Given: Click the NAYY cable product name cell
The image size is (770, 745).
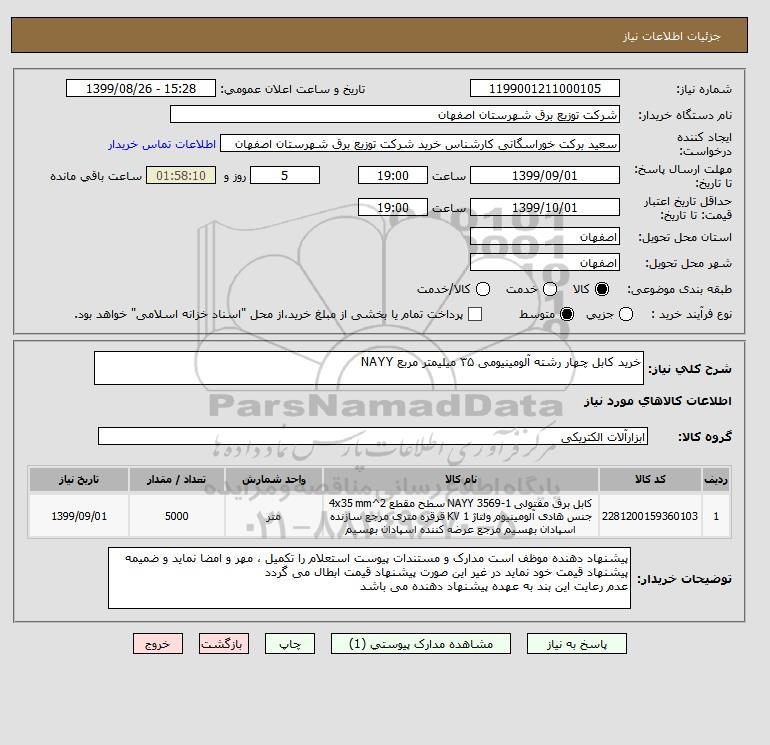Looking at the screenshot, I should [461, 516].
